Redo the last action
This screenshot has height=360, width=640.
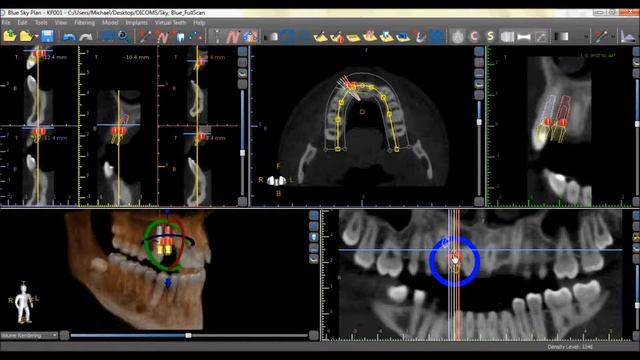(x=86, y=37)
